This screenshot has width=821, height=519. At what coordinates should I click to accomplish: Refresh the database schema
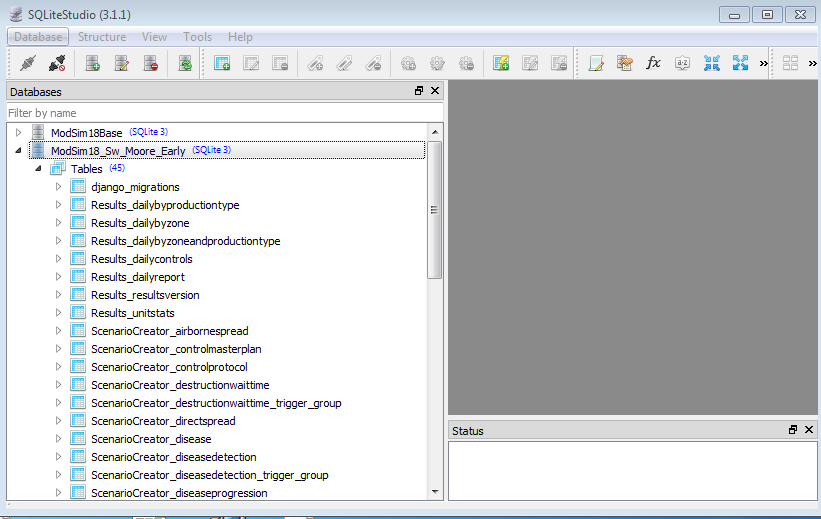185,64
